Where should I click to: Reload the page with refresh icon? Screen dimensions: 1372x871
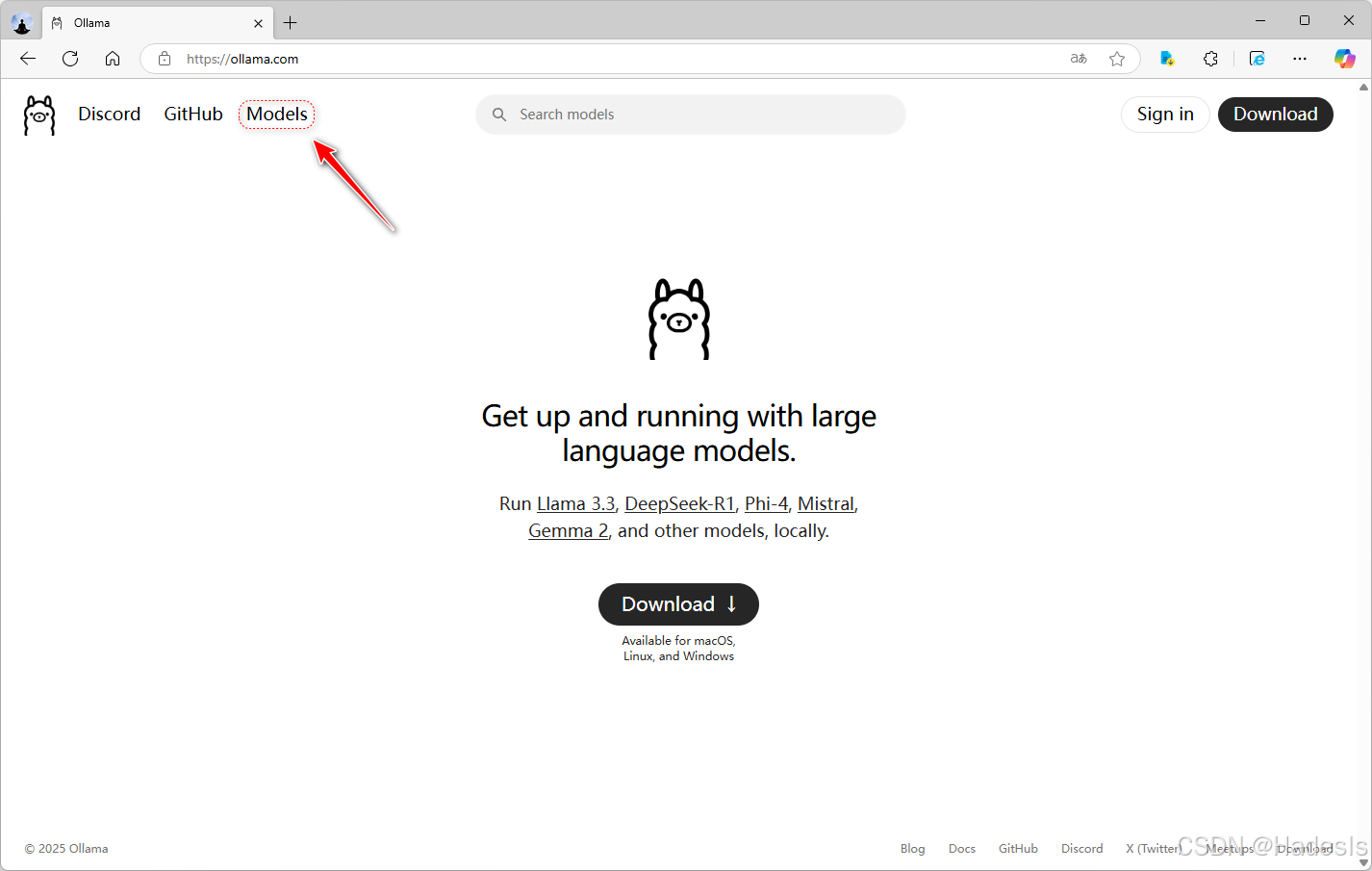(x=70, y=59)
